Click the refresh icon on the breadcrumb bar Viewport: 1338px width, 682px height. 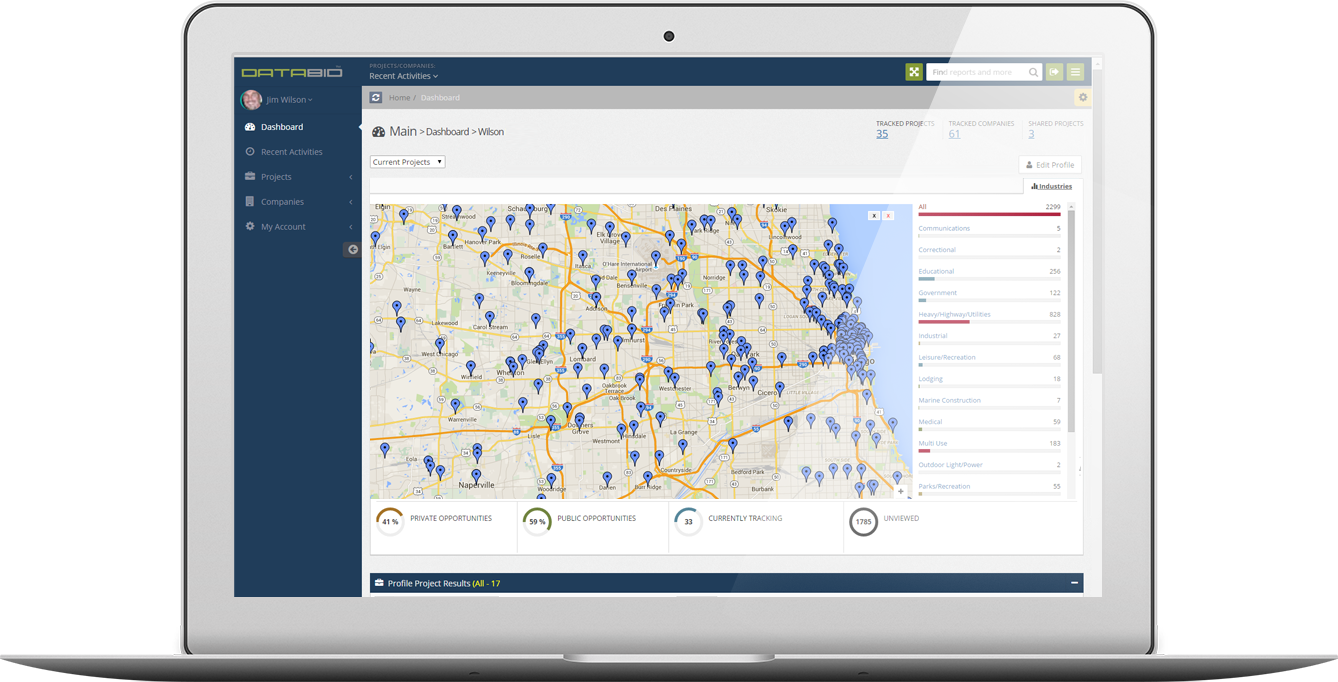[x=376, y=97]
